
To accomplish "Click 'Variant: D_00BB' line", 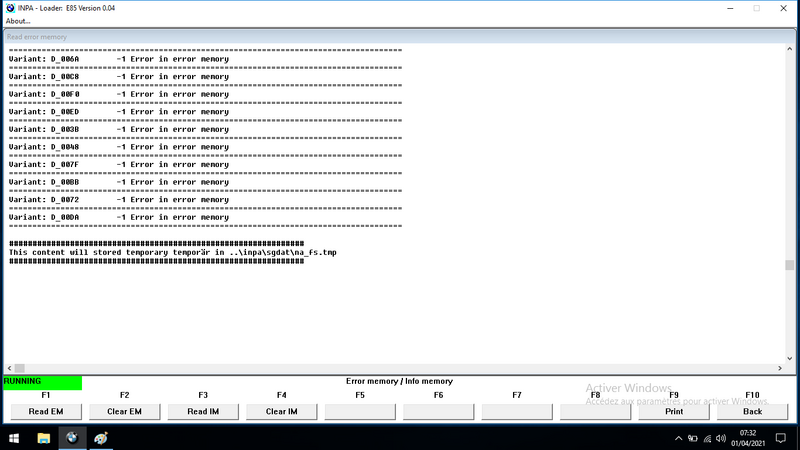I will (x=118, y=182).
